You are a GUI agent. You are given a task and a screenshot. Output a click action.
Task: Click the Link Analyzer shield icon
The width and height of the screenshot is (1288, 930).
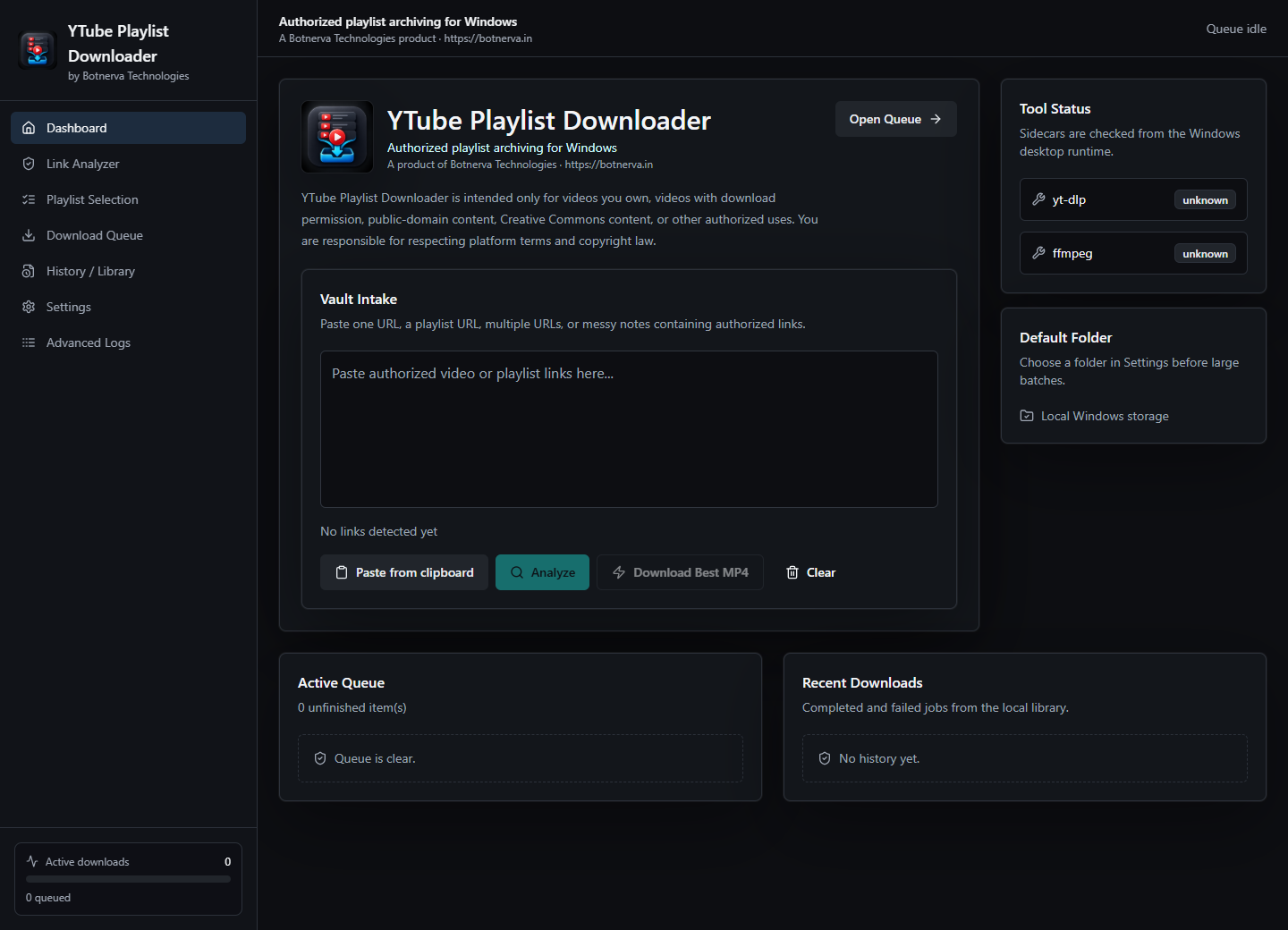click(29, 164)
